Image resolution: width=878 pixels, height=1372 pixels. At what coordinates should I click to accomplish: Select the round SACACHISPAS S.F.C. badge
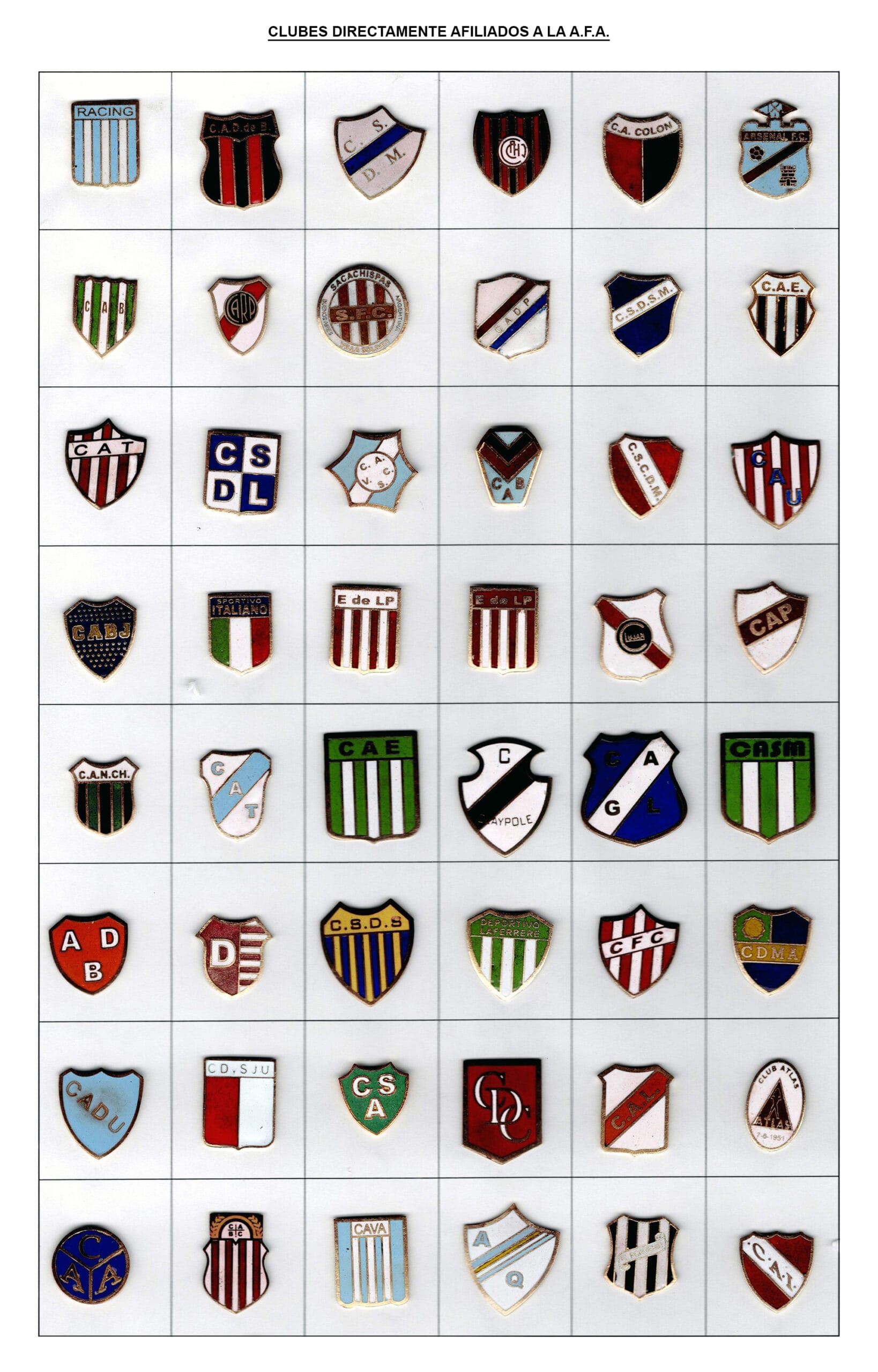(x=362, y=311)
